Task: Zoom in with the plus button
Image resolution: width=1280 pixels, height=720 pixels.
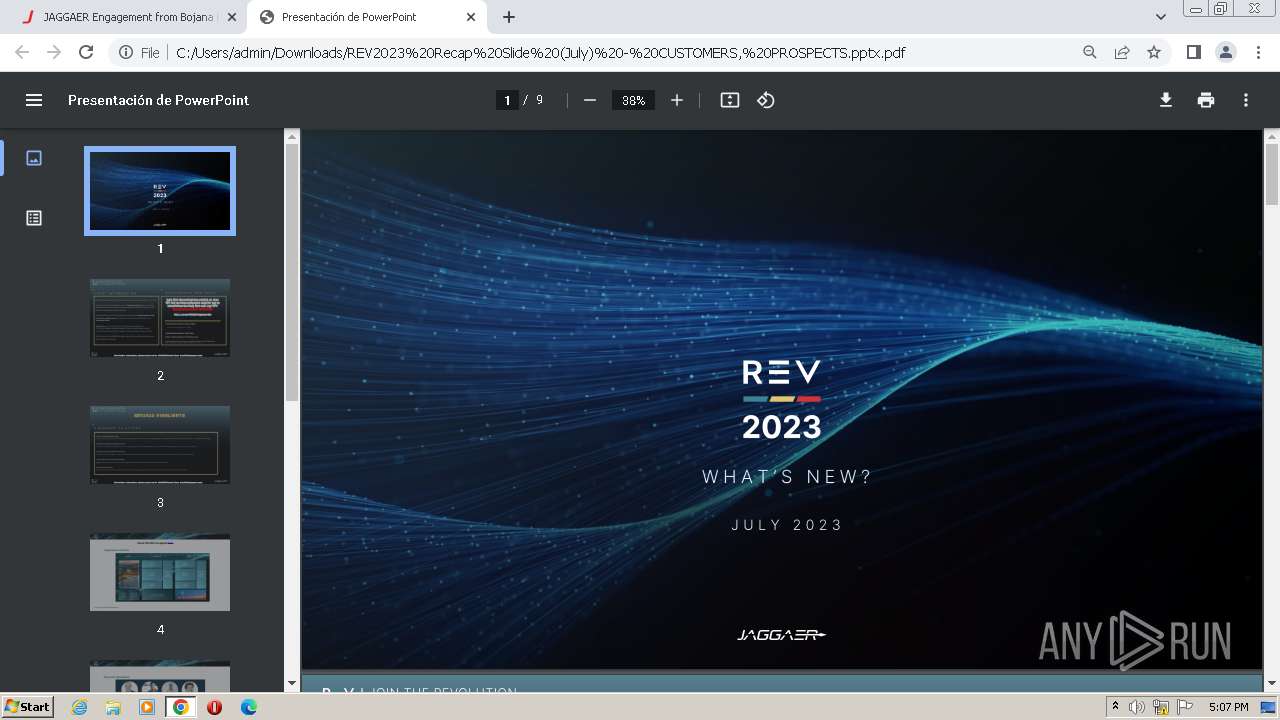Action: [677, 100]
